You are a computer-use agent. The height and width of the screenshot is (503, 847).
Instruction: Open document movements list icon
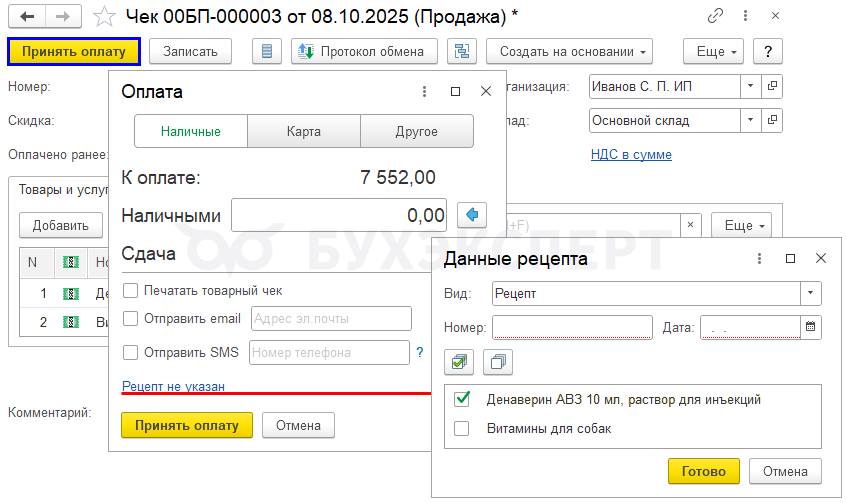[267, 51]
